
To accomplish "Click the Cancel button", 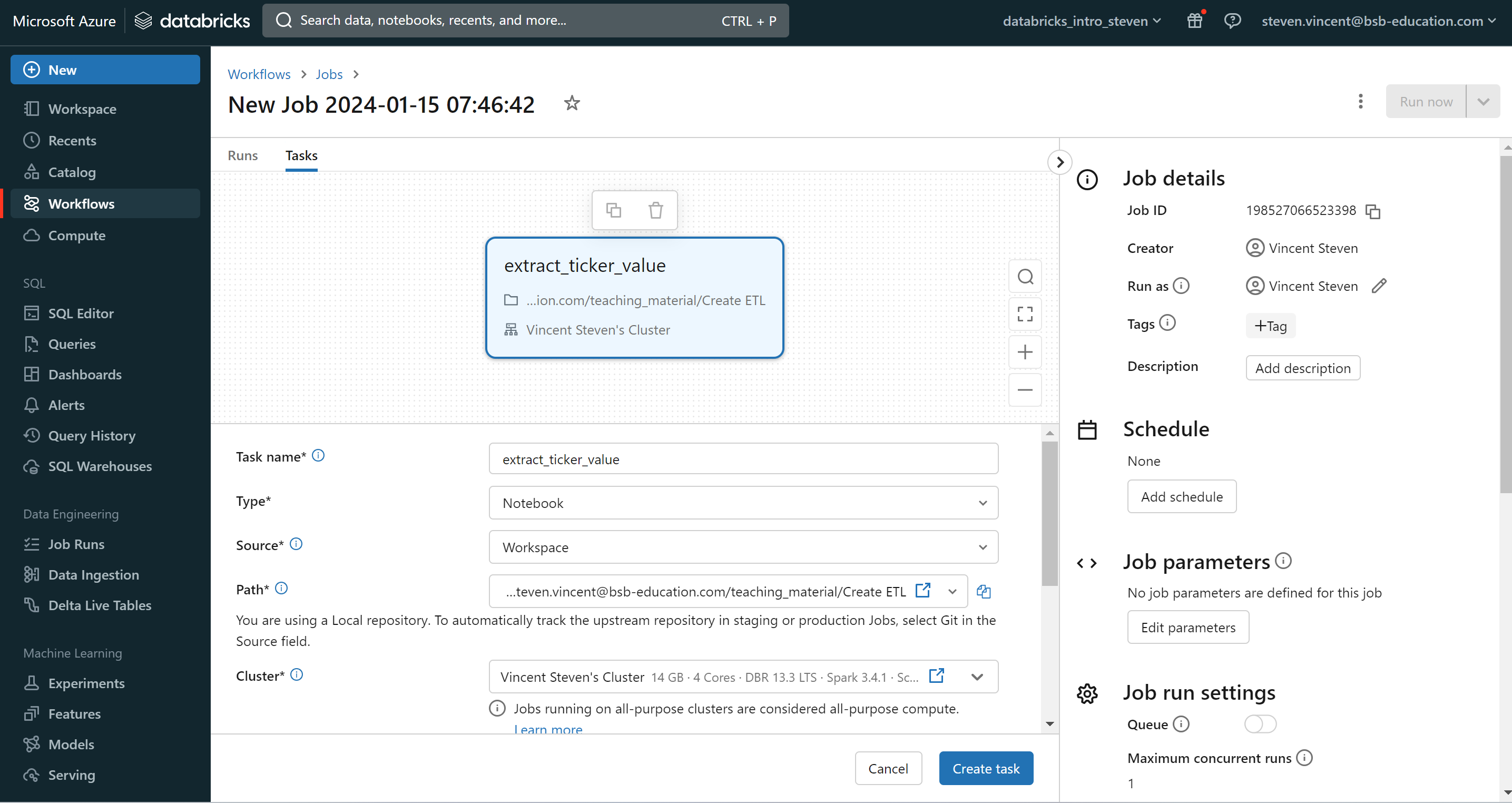I will [888, 768].
